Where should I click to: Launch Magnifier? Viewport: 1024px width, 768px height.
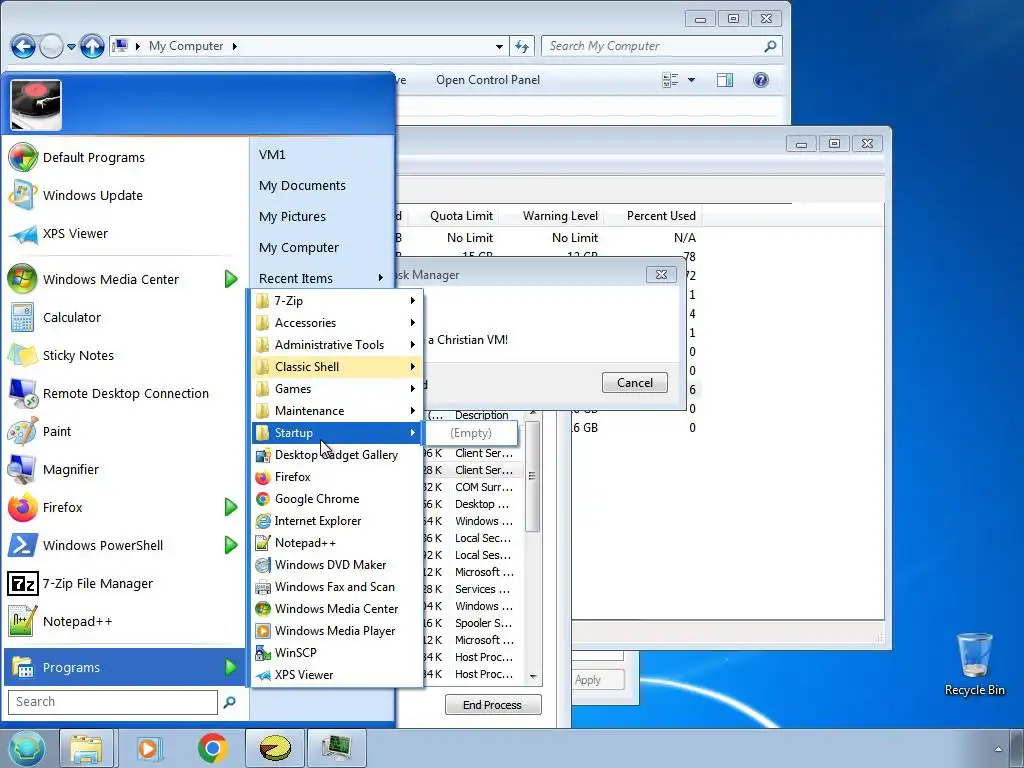pyautogui.click(x=124, y=470)
